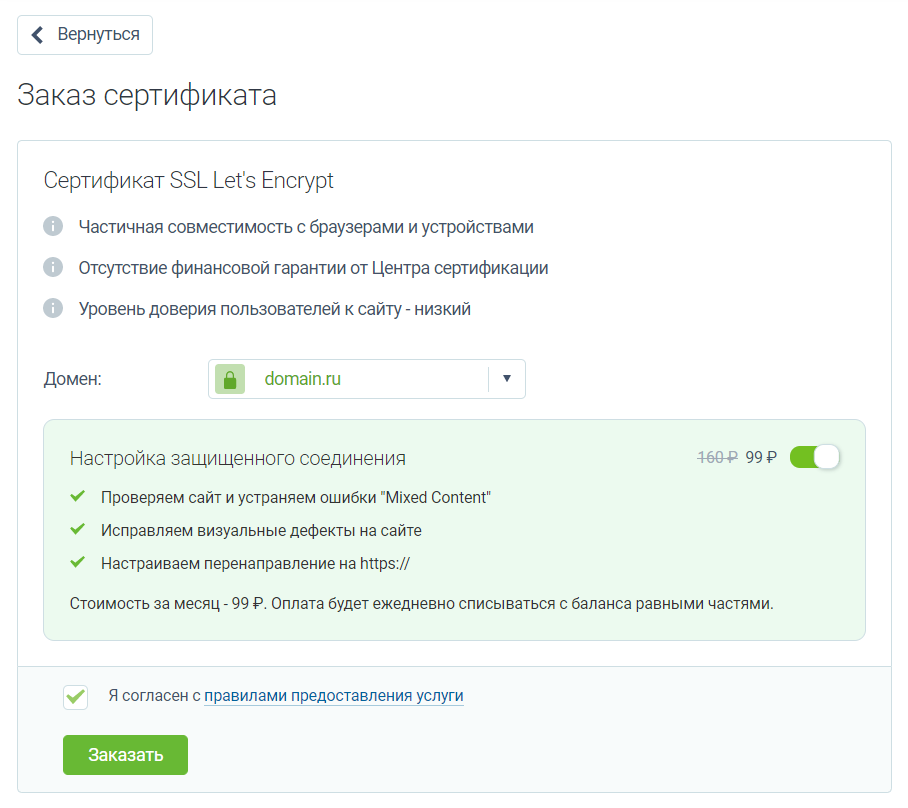The width and height of the screenshot is (908, 808).
Task: Click the Домен field label
Action: click(x=73, y=380)
